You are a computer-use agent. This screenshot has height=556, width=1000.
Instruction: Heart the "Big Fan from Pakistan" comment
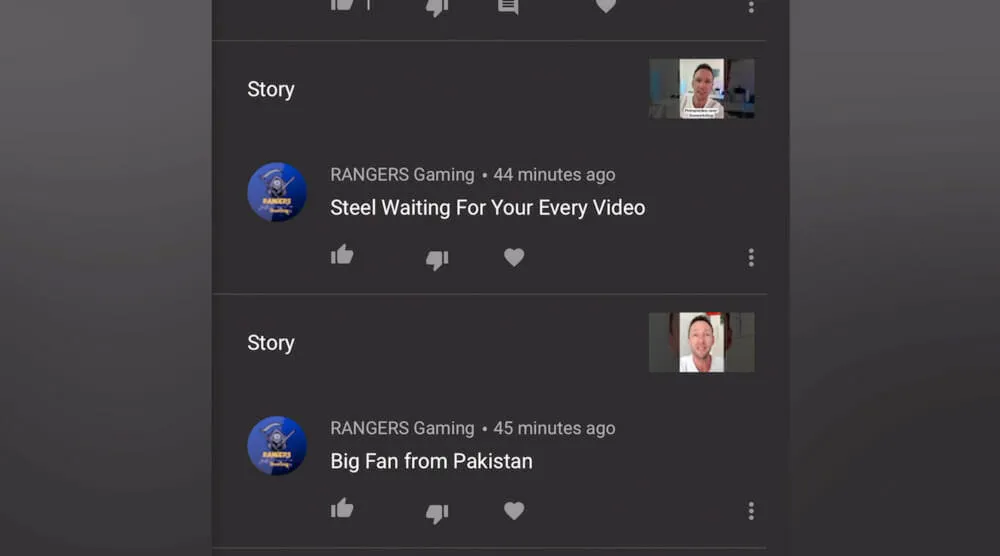514,511
